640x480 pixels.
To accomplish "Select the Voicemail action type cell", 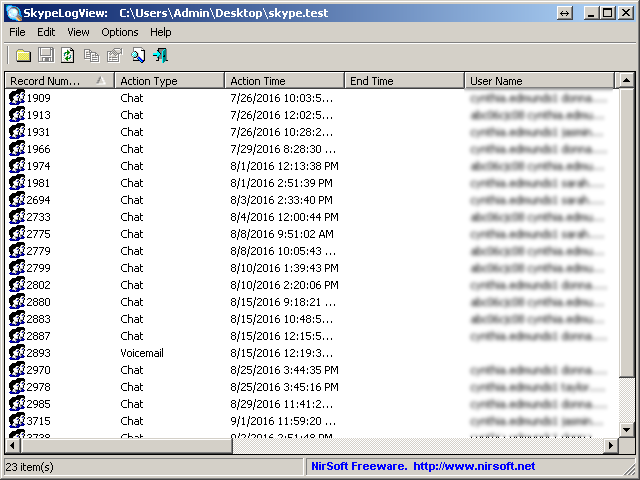I will click(x=142, y=353).
